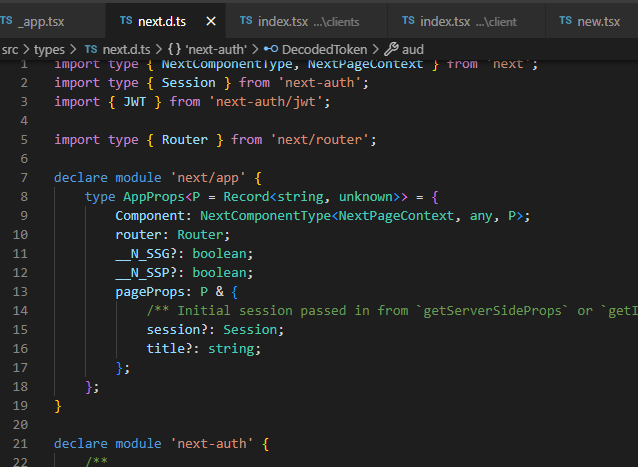Image resolution: width=638 pixels, height=467 pixels.
Task: Click line number 13 in gutter
Action: 20,292
